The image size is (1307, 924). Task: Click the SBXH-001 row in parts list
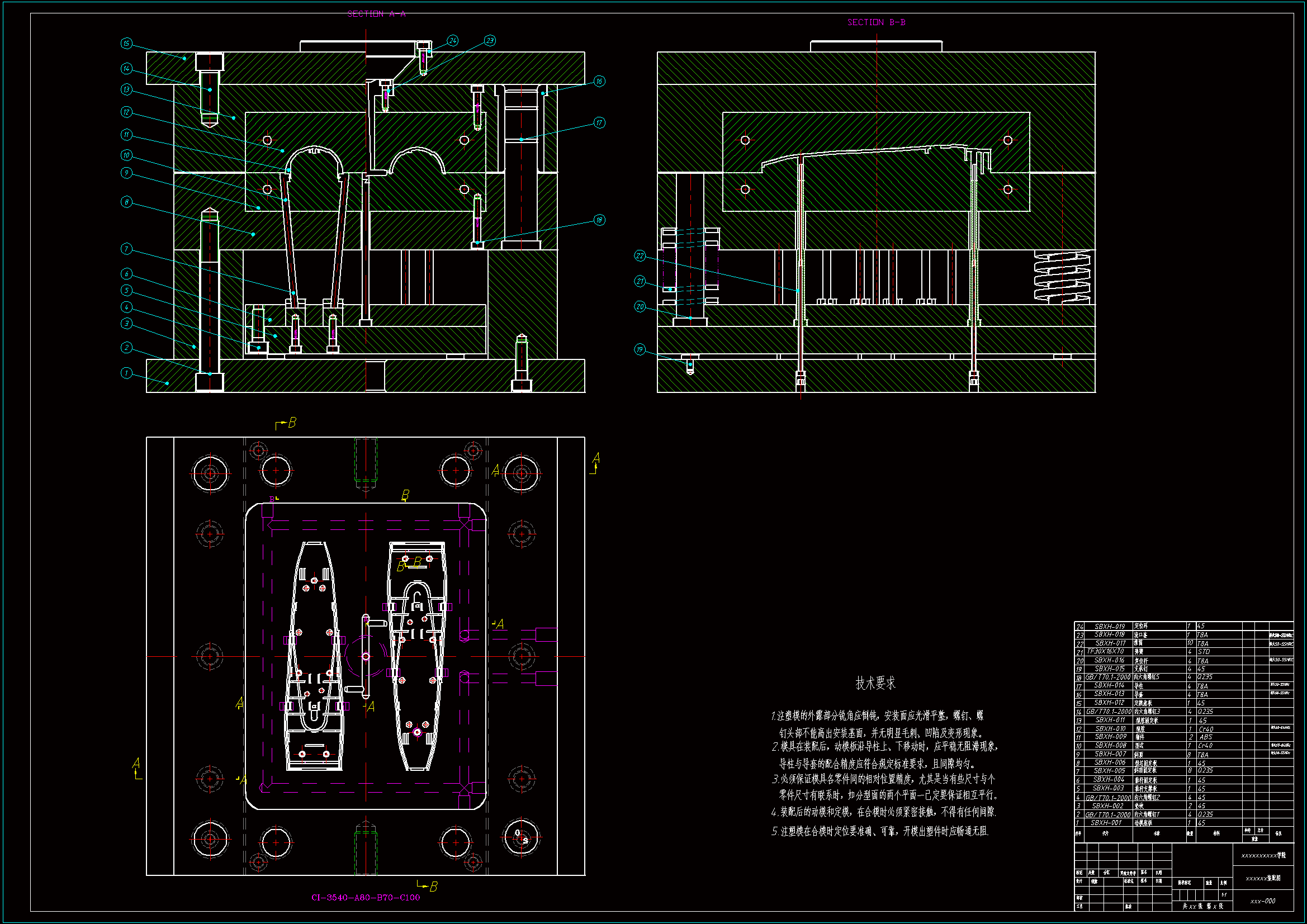[x=1106, y=823]
